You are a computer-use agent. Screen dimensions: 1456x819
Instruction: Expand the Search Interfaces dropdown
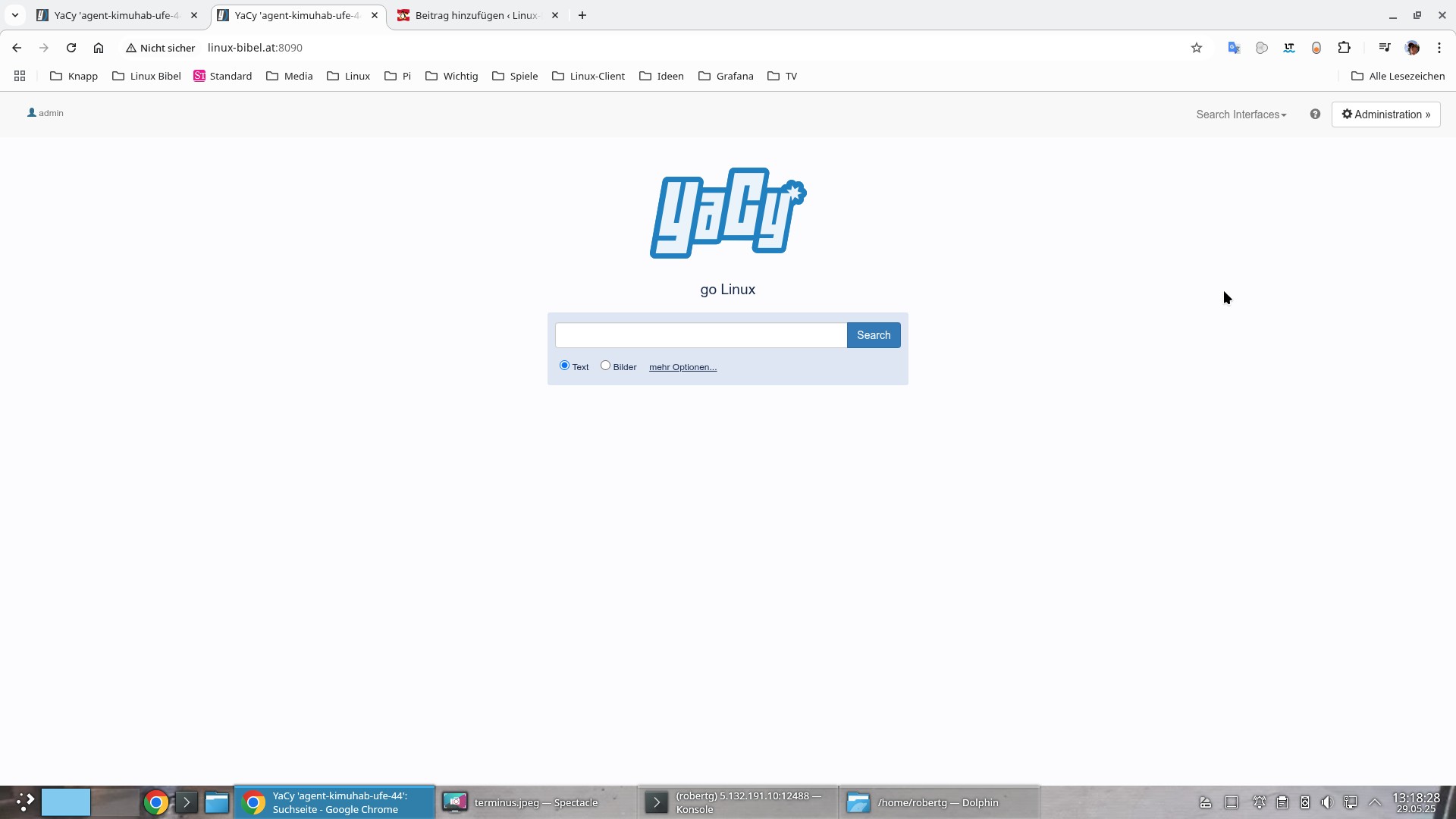pyautogui.click(x=1241, y=115)
